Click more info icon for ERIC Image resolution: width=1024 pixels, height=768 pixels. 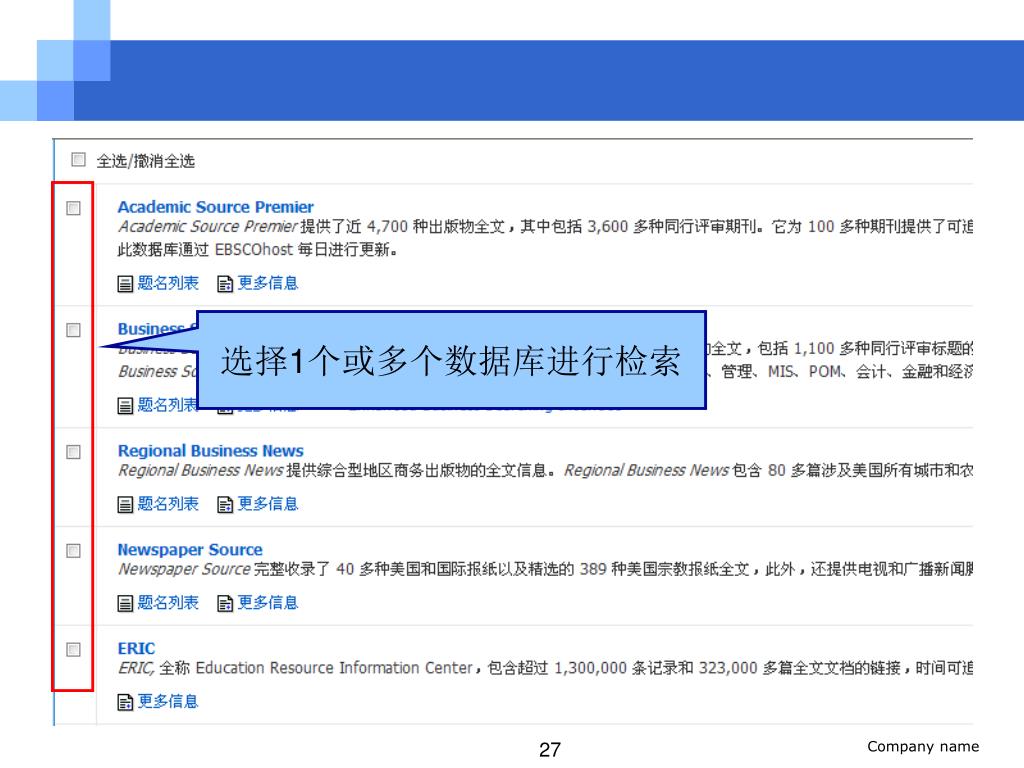tap(125, 703)
